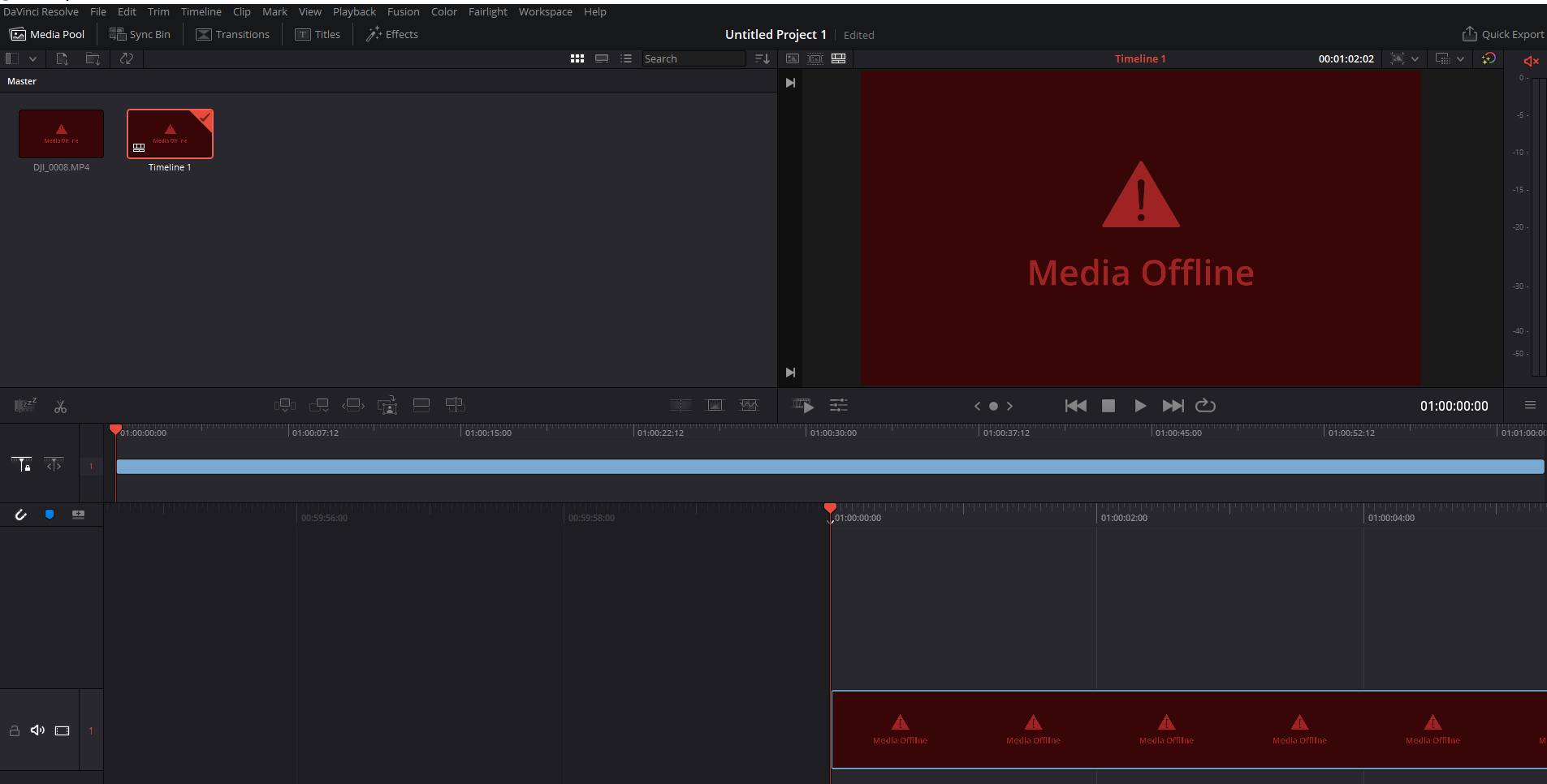Click the Boring Detector icon
The image size is (1547, 784).
25,405
